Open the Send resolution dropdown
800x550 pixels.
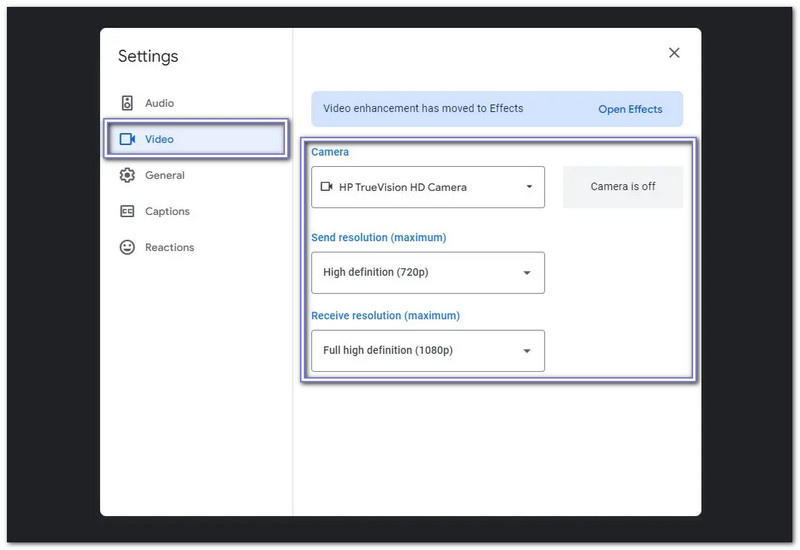pyautogui.click(x=427, y=272)
